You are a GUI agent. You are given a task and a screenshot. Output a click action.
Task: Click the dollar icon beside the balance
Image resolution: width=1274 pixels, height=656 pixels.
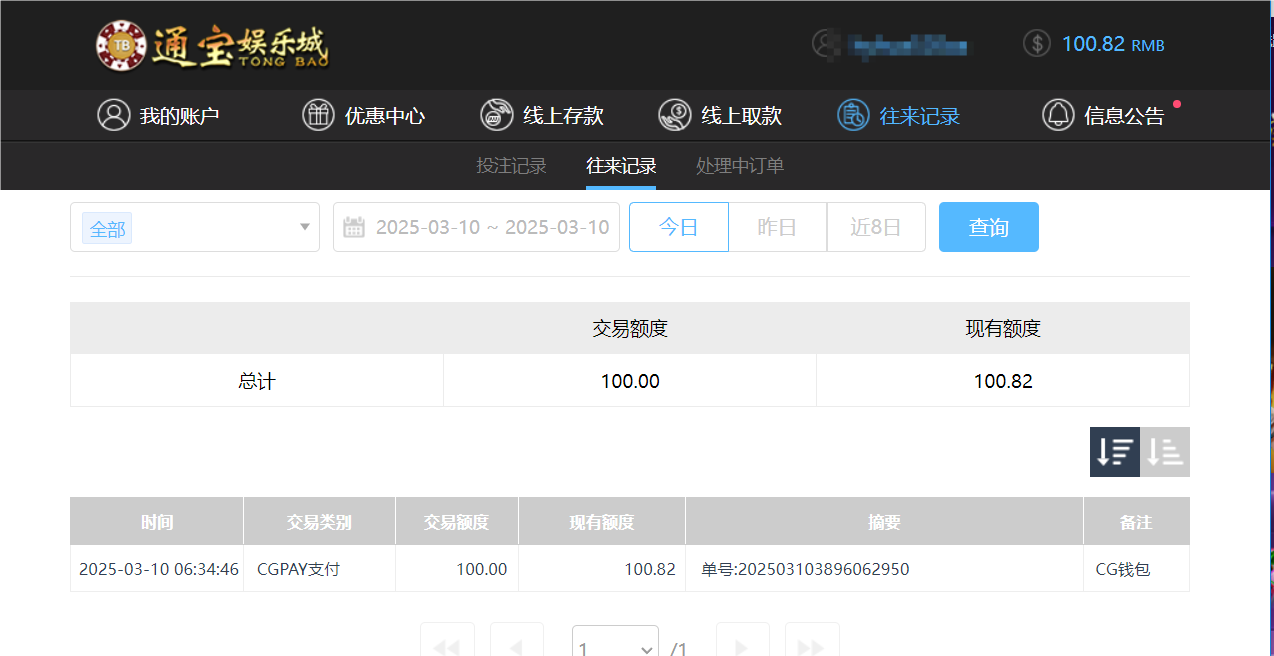pyautogui.click(x=1036, y=44)
